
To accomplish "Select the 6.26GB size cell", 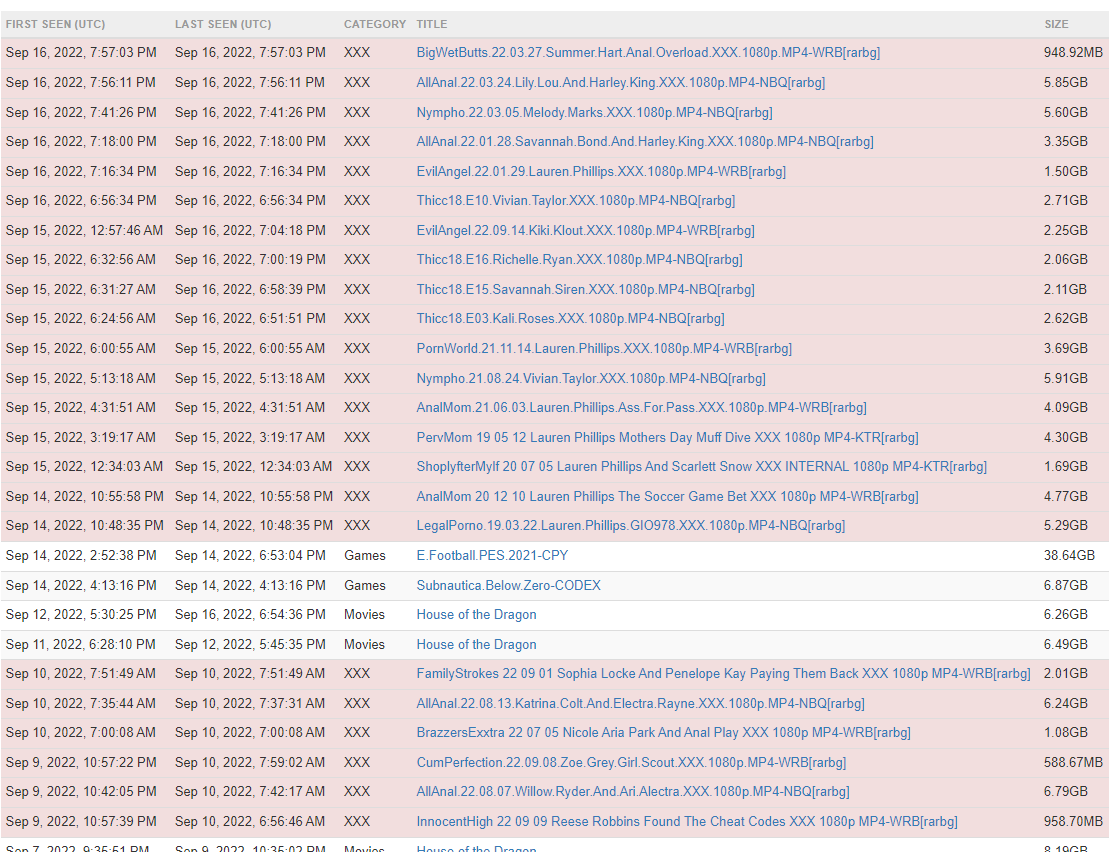I will click(x=1065, y=615).
